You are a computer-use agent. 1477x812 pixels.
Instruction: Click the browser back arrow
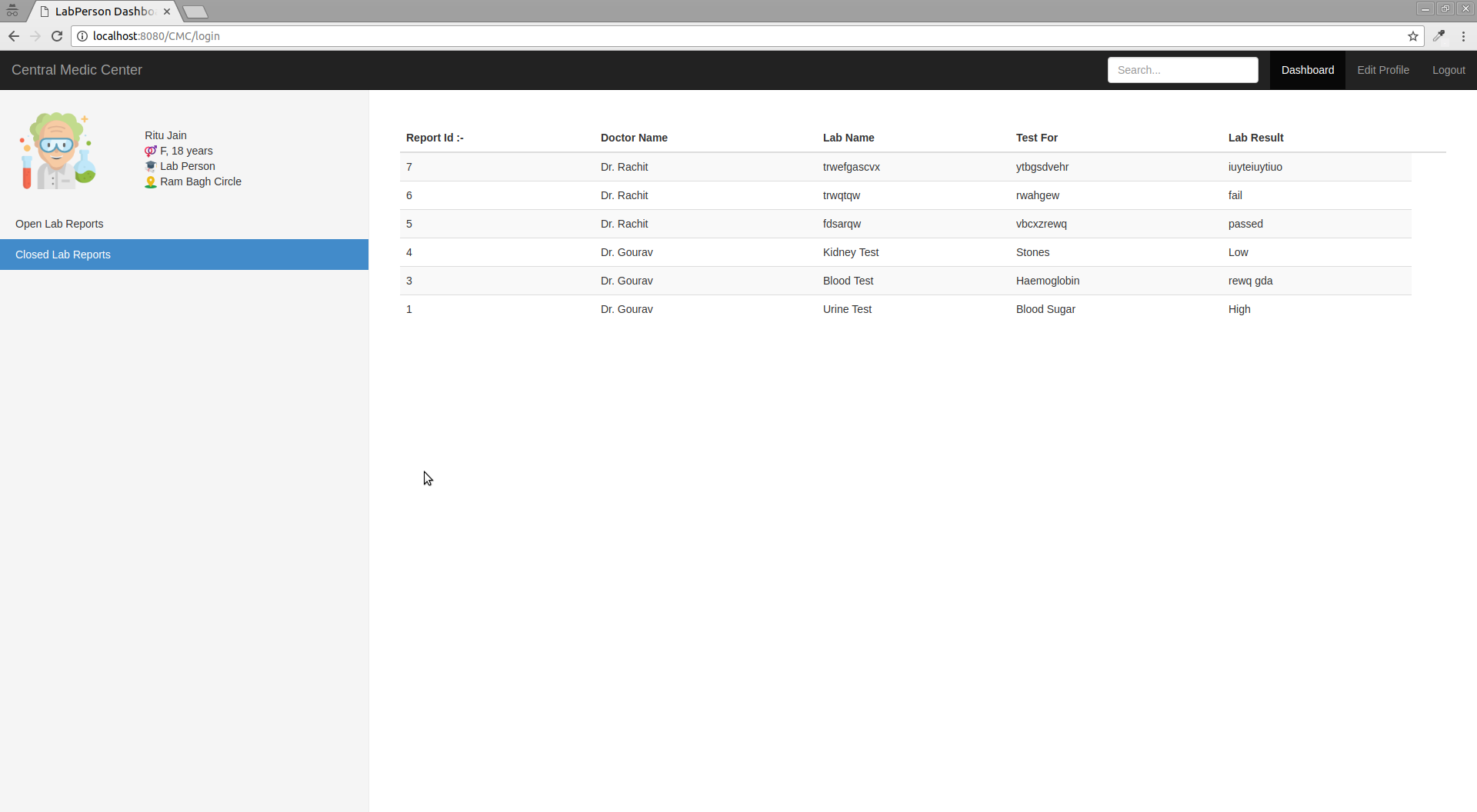[x=14, y=36]
